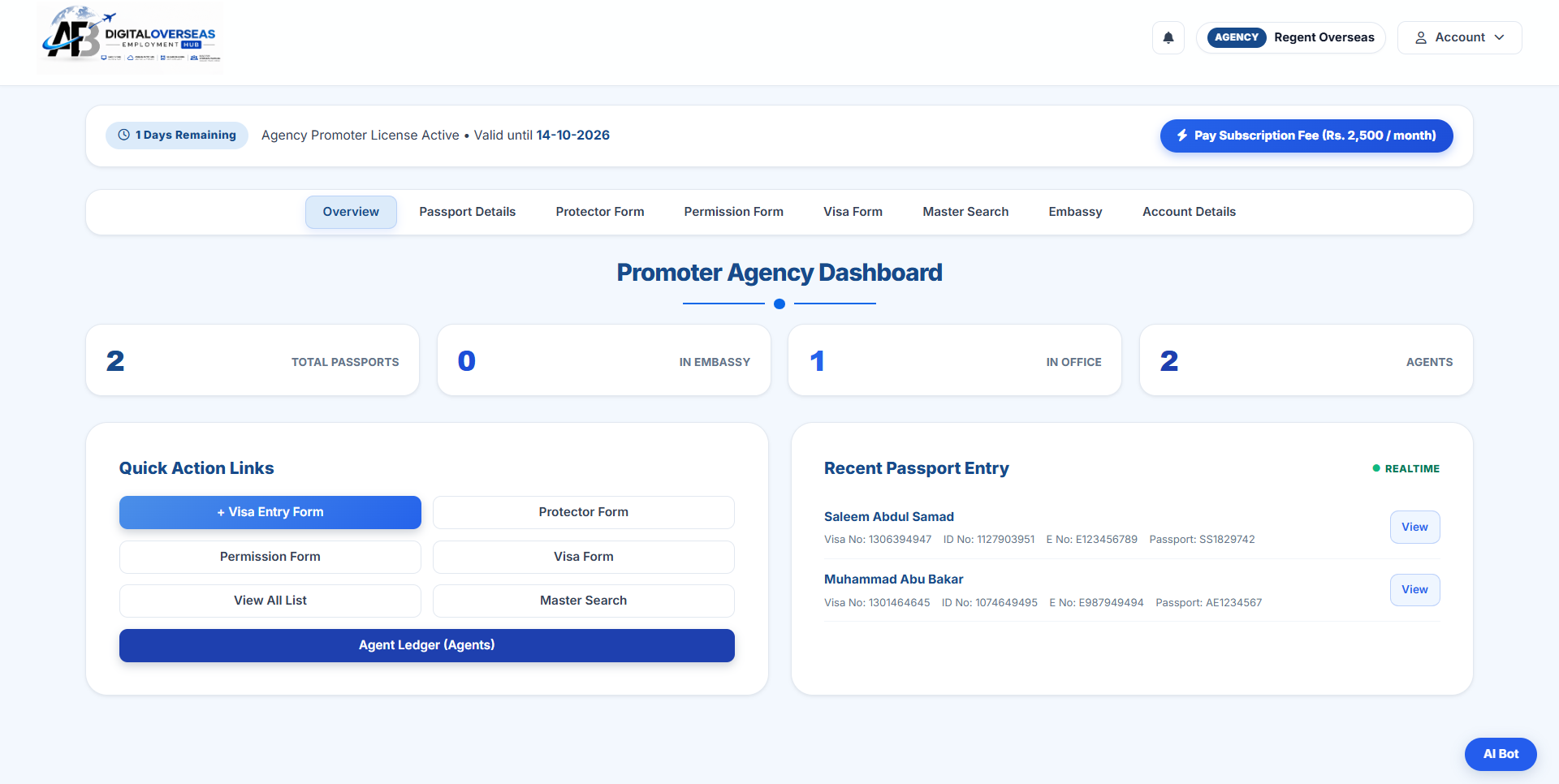Click the Total Passports stat card
Image resolution: width=1559 pixels, height=784 pixels.
click(253, 360)
